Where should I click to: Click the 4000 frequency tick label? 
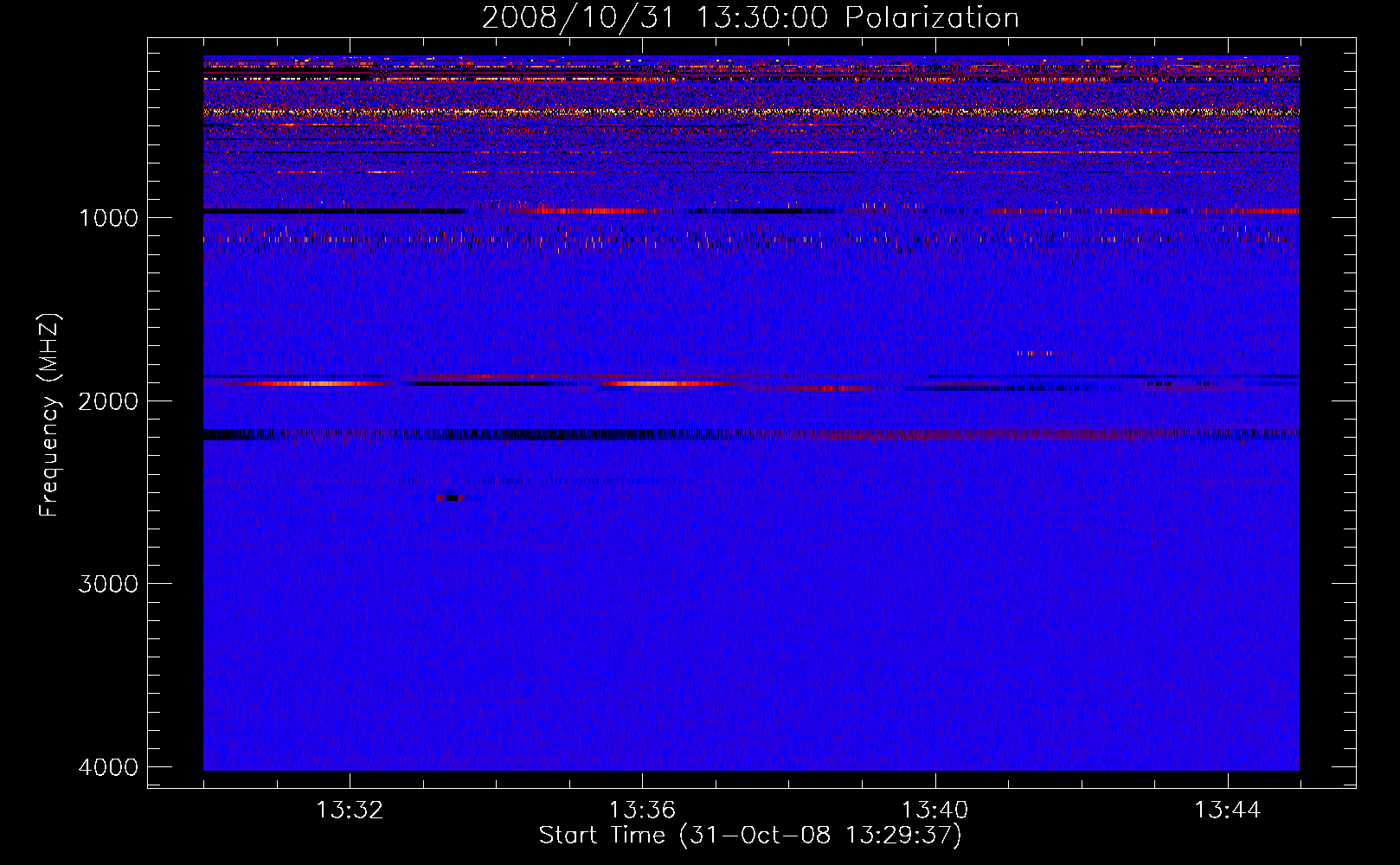(108, 767)
